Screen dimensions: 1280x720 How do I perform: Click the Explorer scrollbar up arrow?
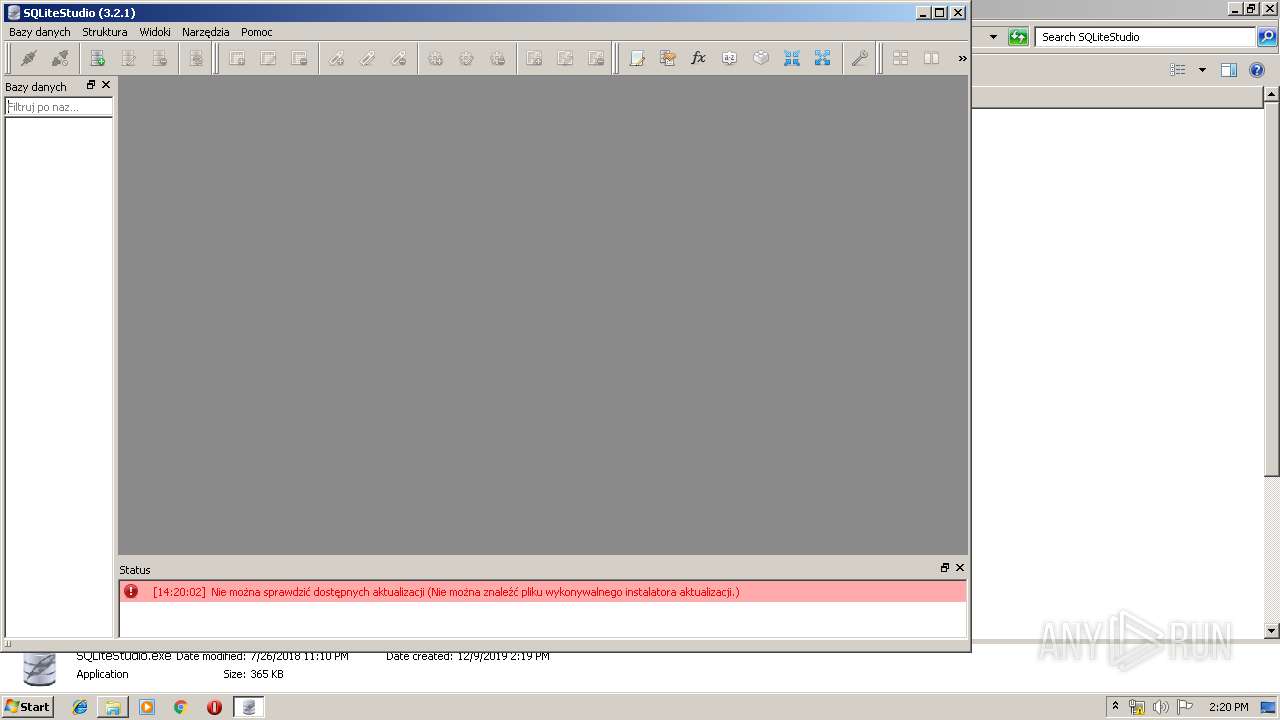point(1272,94)
